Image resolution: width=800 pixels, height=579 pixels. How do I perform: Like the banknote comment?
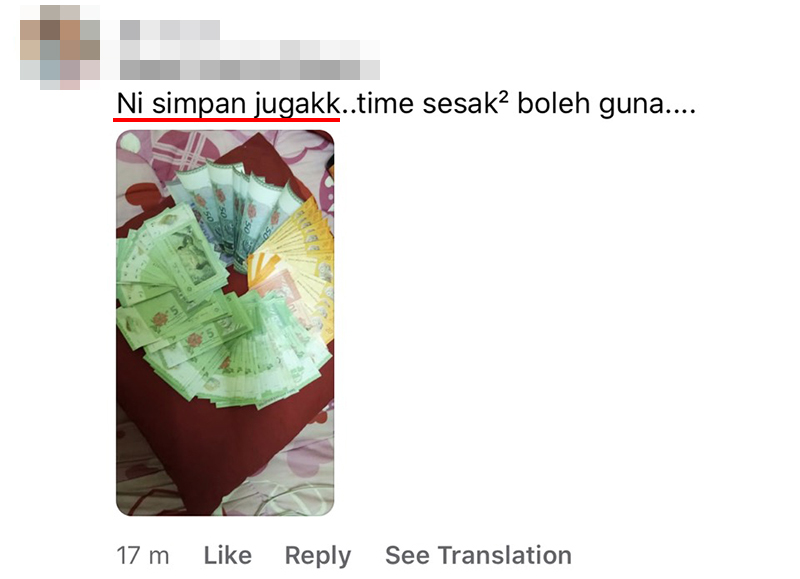(x=228, y=555)
